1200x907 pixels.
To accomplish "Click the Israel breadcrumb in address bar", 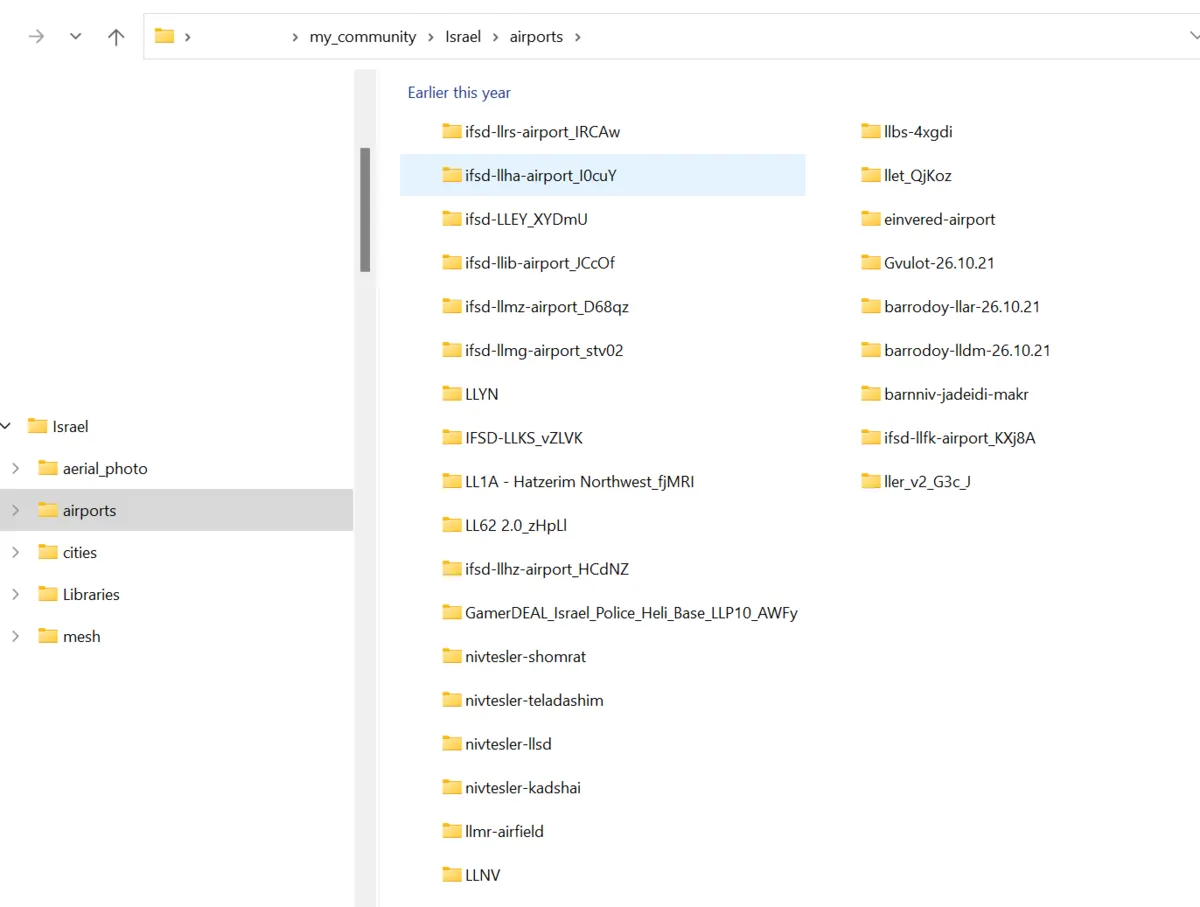I will [x=463, y=37].
